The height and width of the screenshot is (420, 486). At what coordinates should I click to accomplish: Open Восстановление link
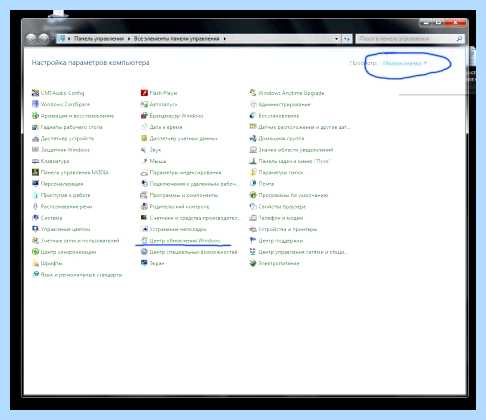(279, 116)
